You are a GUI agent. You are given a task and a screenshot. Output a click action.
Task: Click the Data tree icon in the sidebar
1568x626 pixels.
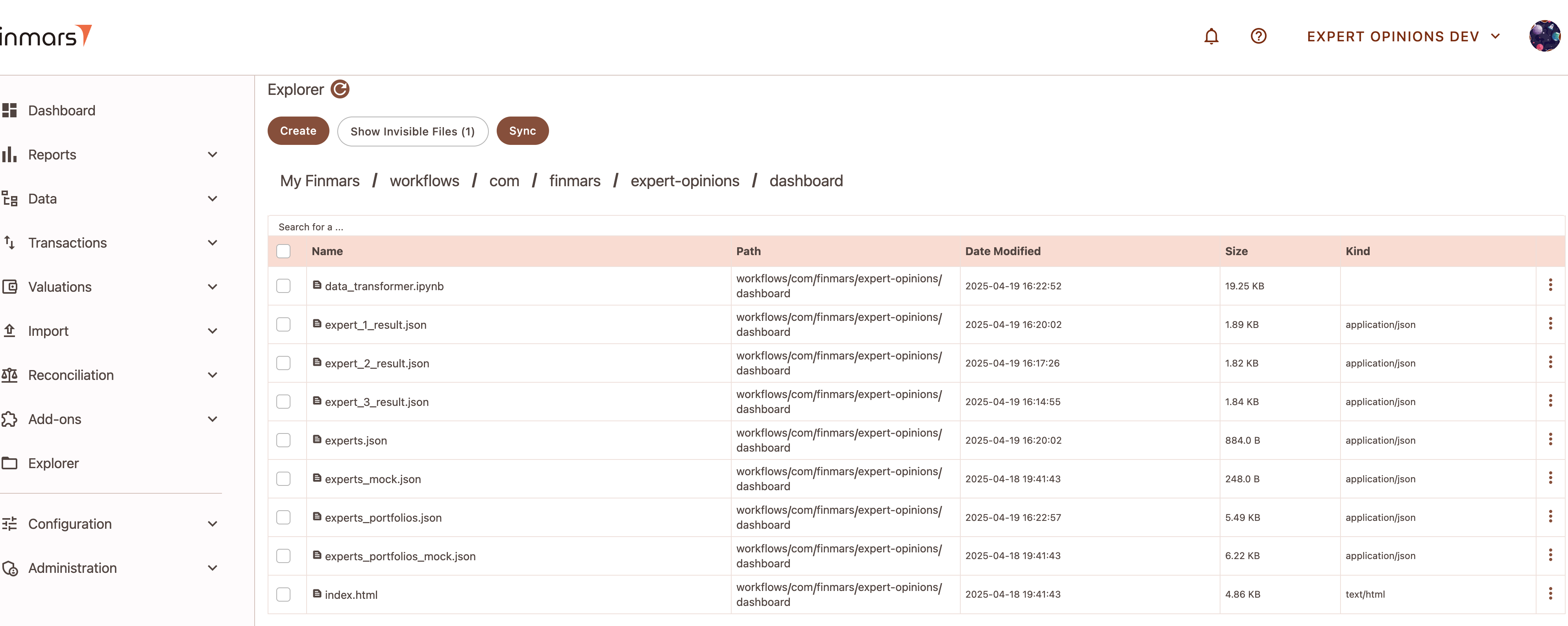tap(9, 198)
